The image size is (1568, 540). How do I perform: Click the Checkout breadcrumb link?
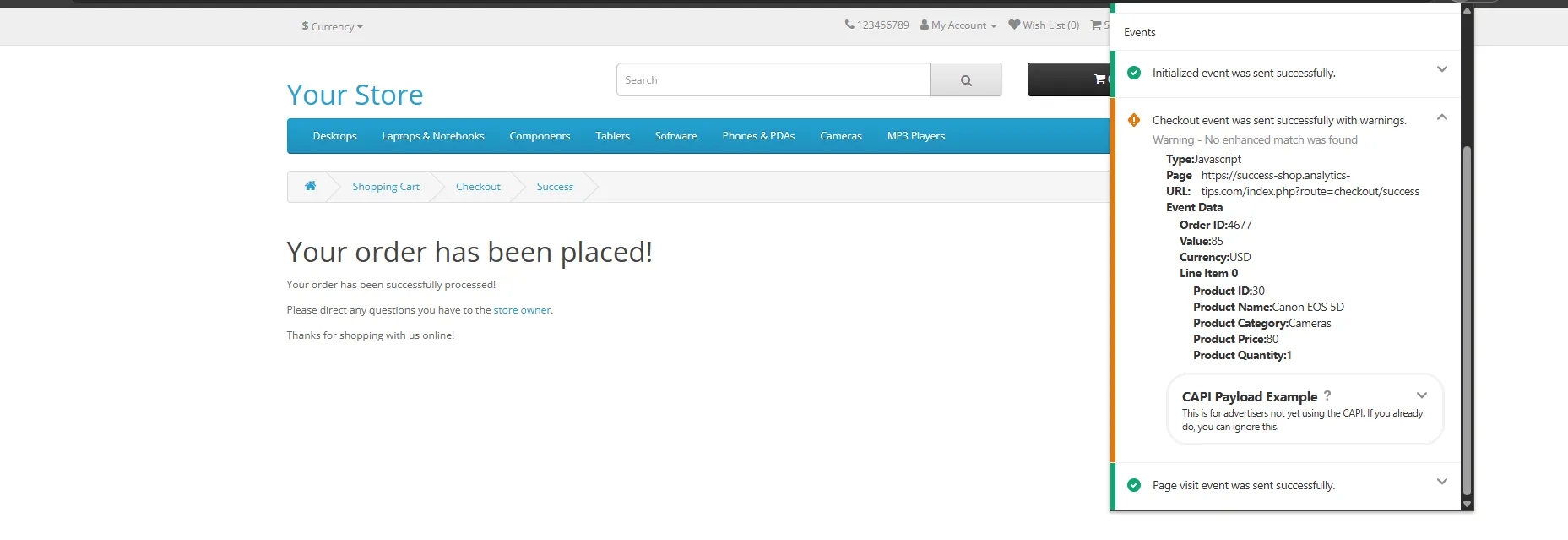point(478,187)
